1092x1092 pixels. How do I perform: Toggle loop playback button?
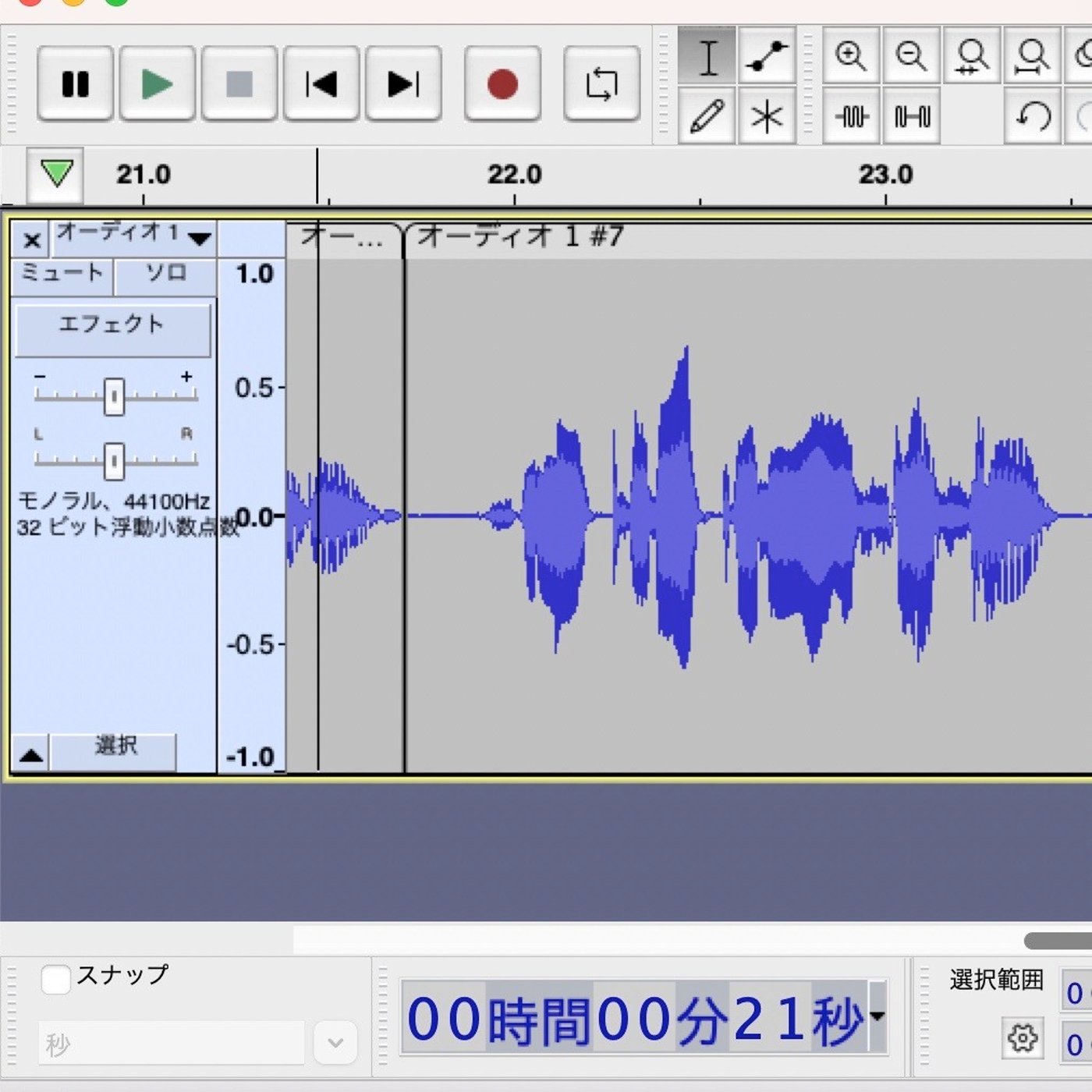pyautogui.click(x=601, y=83)
